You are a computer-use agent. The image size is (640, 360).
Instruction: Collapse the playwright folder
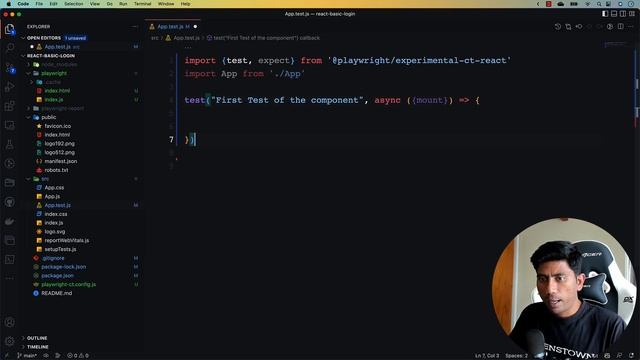click(x=54, y=73)
